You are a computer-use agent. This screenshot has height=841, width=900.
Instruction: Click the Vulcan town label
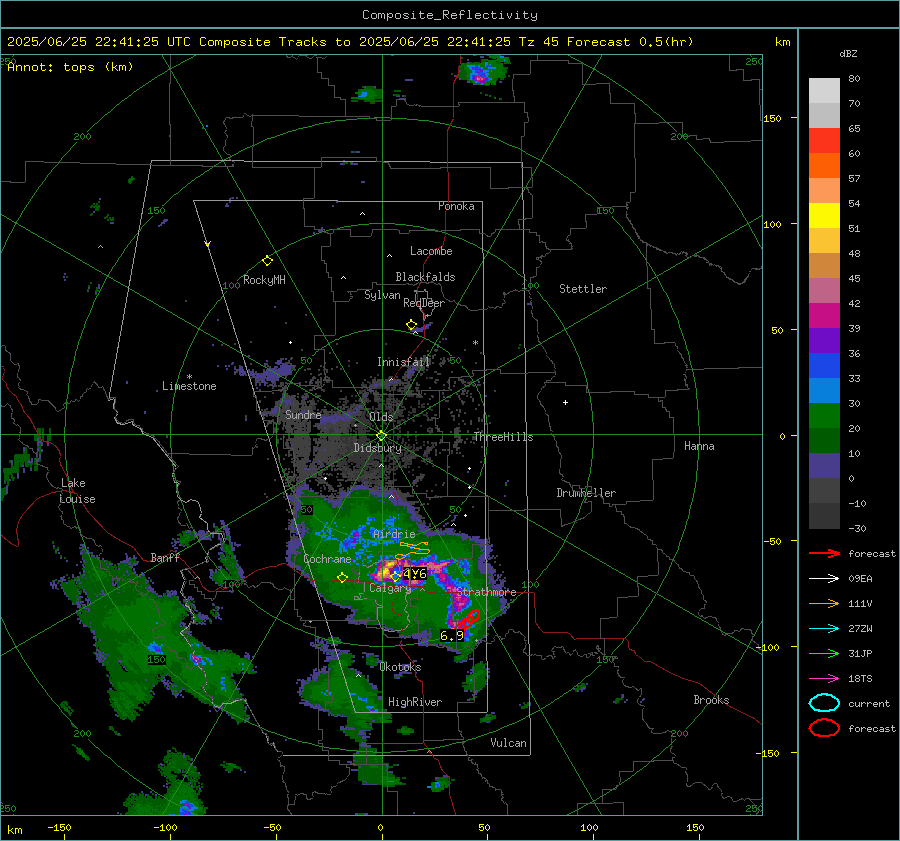point(509,743)
